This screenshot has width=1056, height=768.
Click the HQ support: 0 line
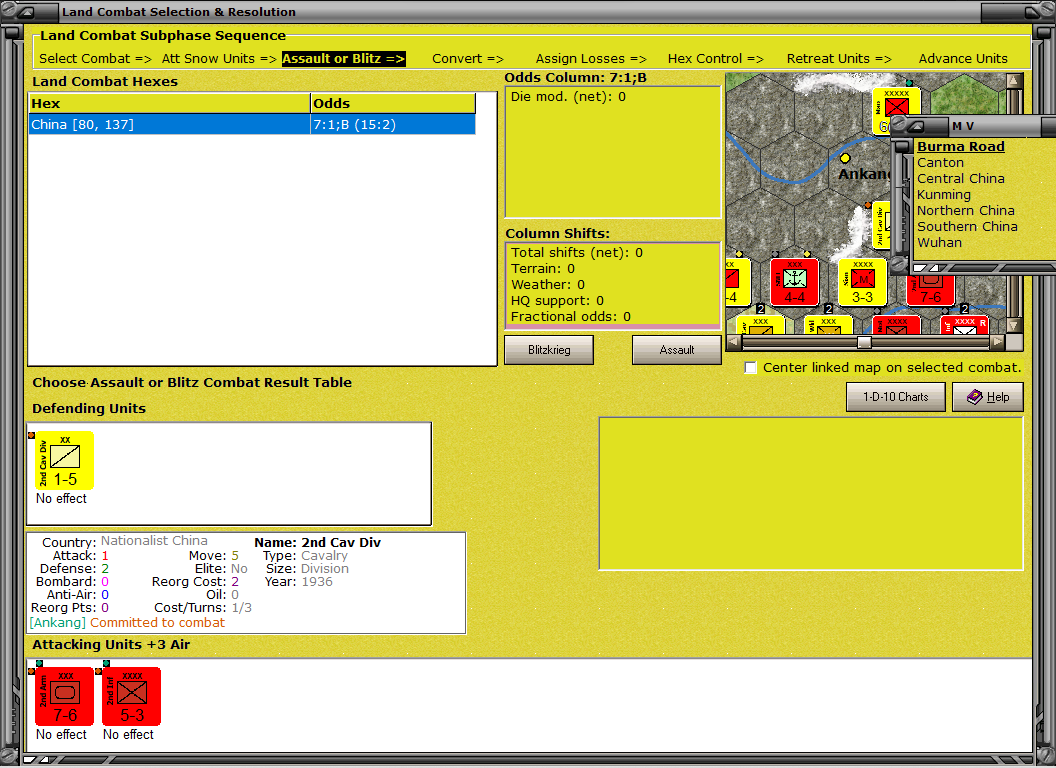557,300
